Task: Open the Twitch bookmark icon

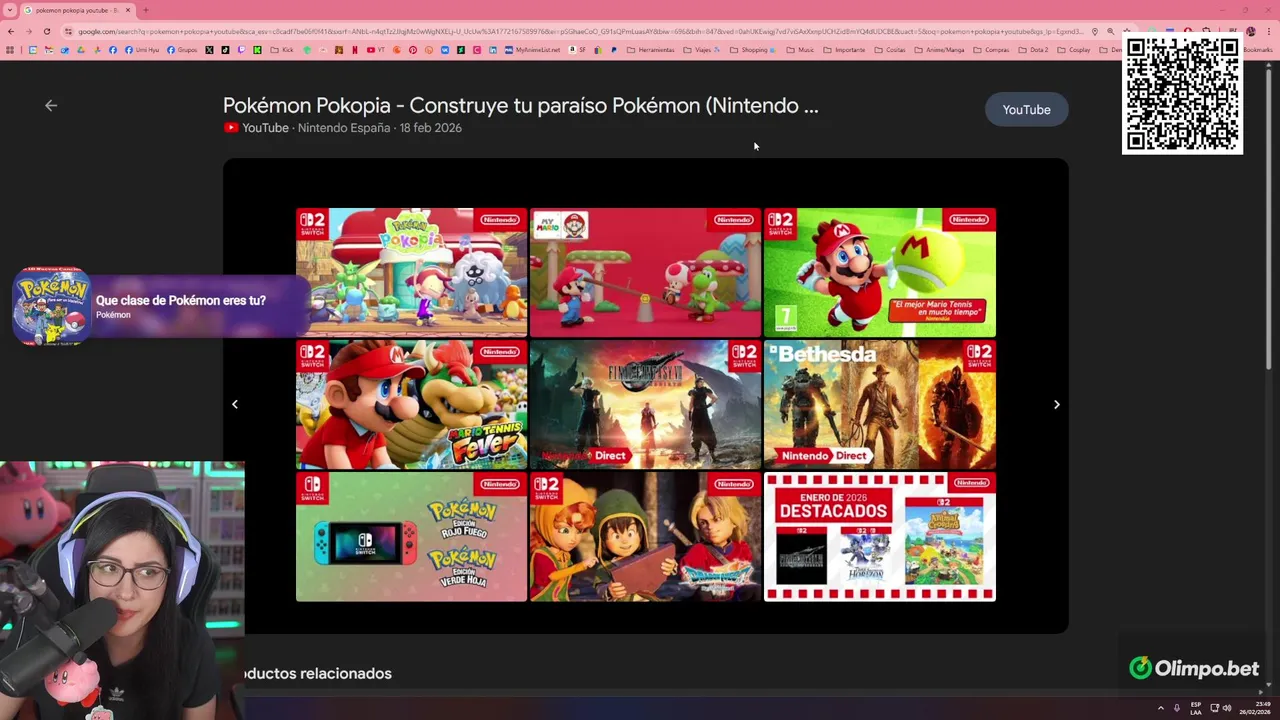Action: coord(241,50)
